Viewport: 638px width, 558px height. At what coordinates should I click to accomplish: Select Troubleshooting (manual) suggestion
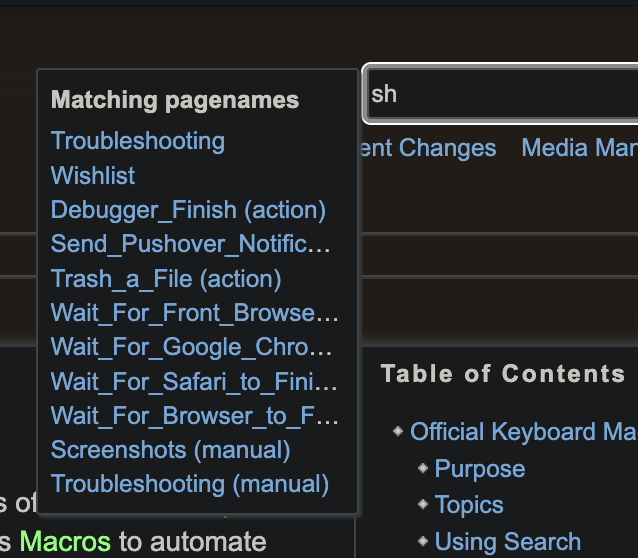click(x=190, y=484)
